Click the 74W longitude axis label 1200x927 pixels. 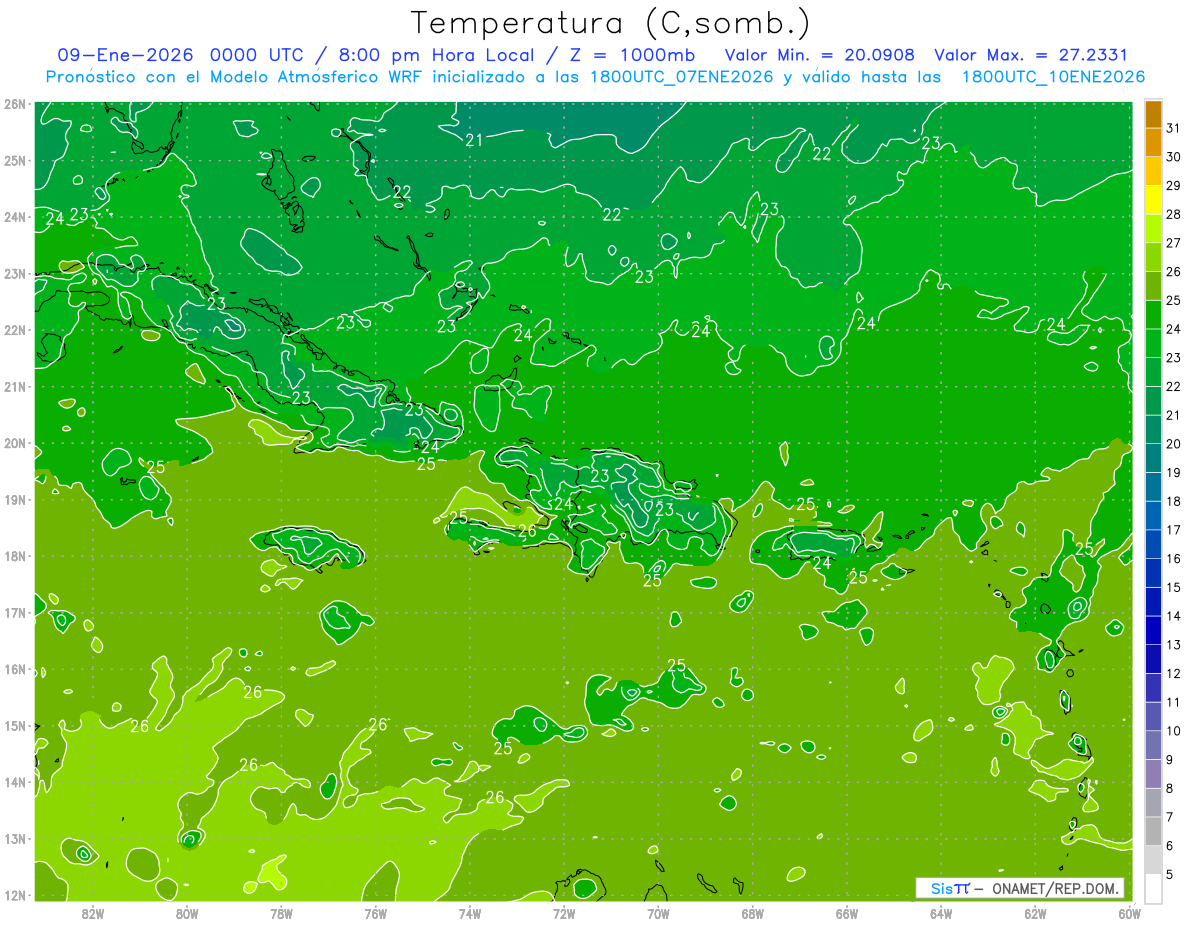click(470, 913)
